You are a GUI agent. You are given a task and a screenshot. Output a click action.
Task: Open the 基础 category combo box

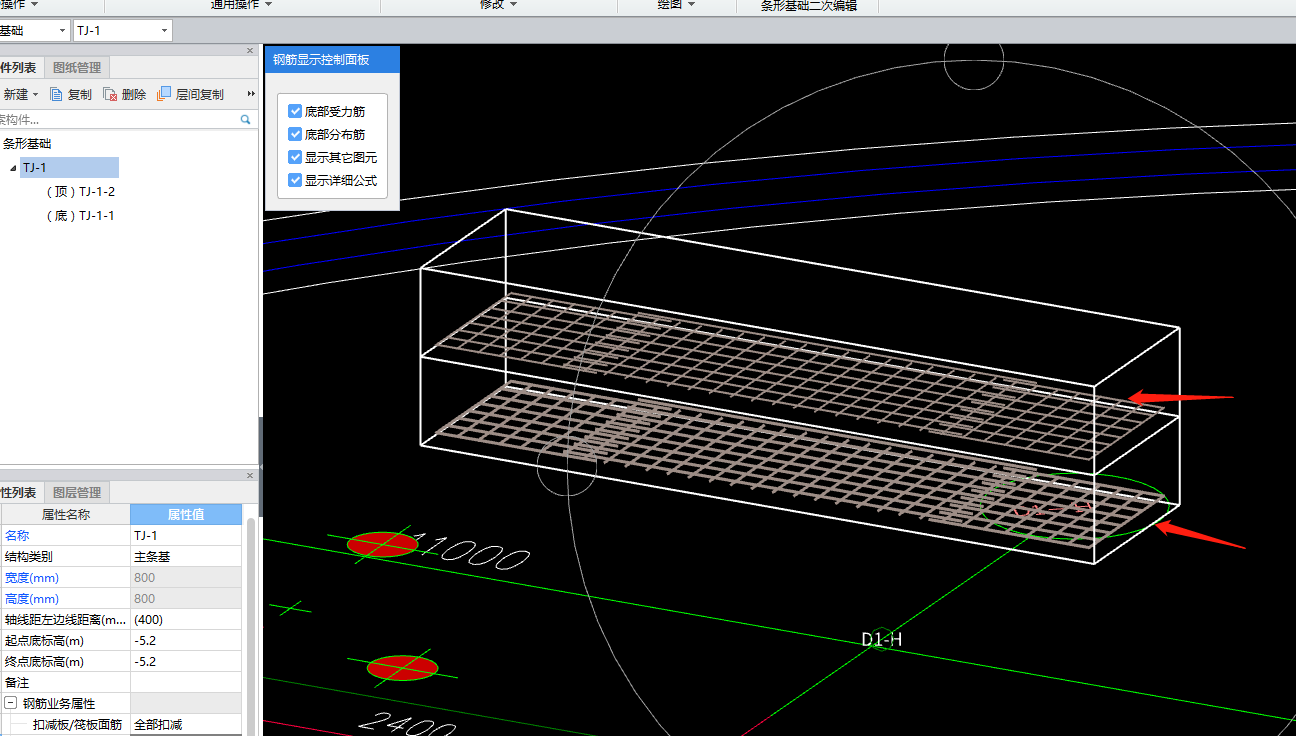35,31
